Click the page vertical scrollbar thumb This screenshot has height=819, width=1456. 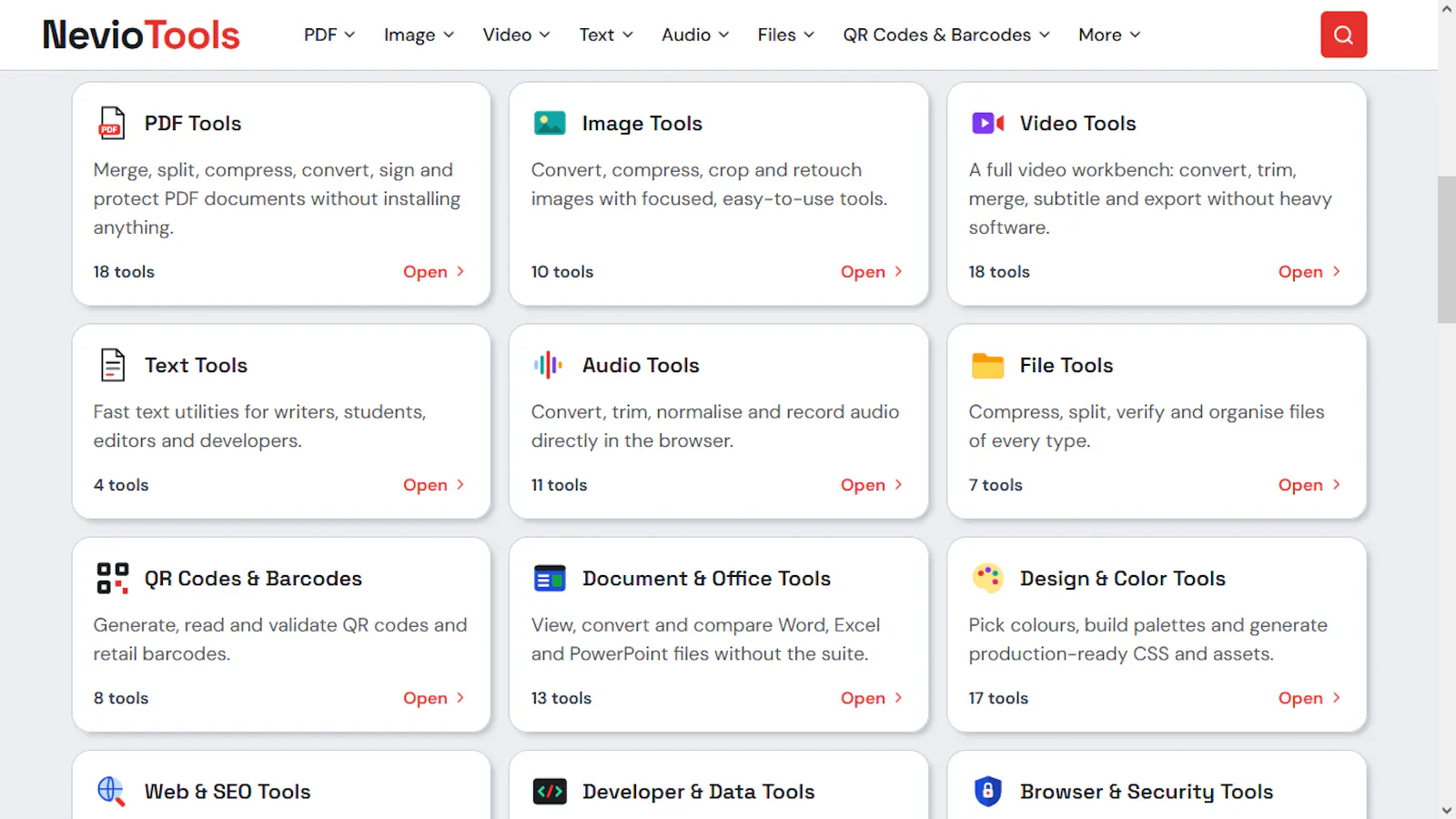pos(1447,250)
